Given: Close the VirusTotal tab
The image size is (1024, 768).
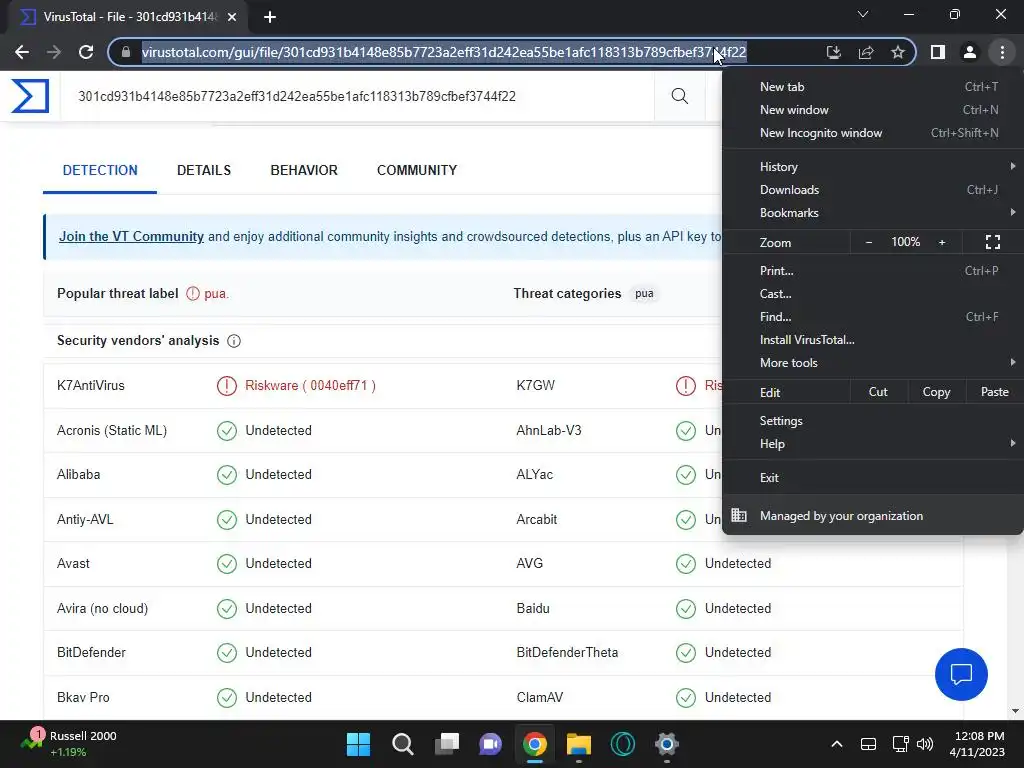Looking at the screenshot, I should pyautogui.click(x=232, y=17).
